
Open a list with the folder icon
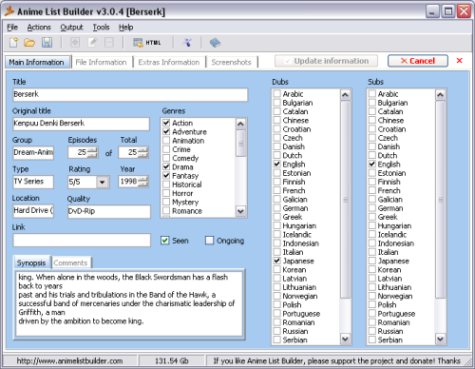click(30, 42)
